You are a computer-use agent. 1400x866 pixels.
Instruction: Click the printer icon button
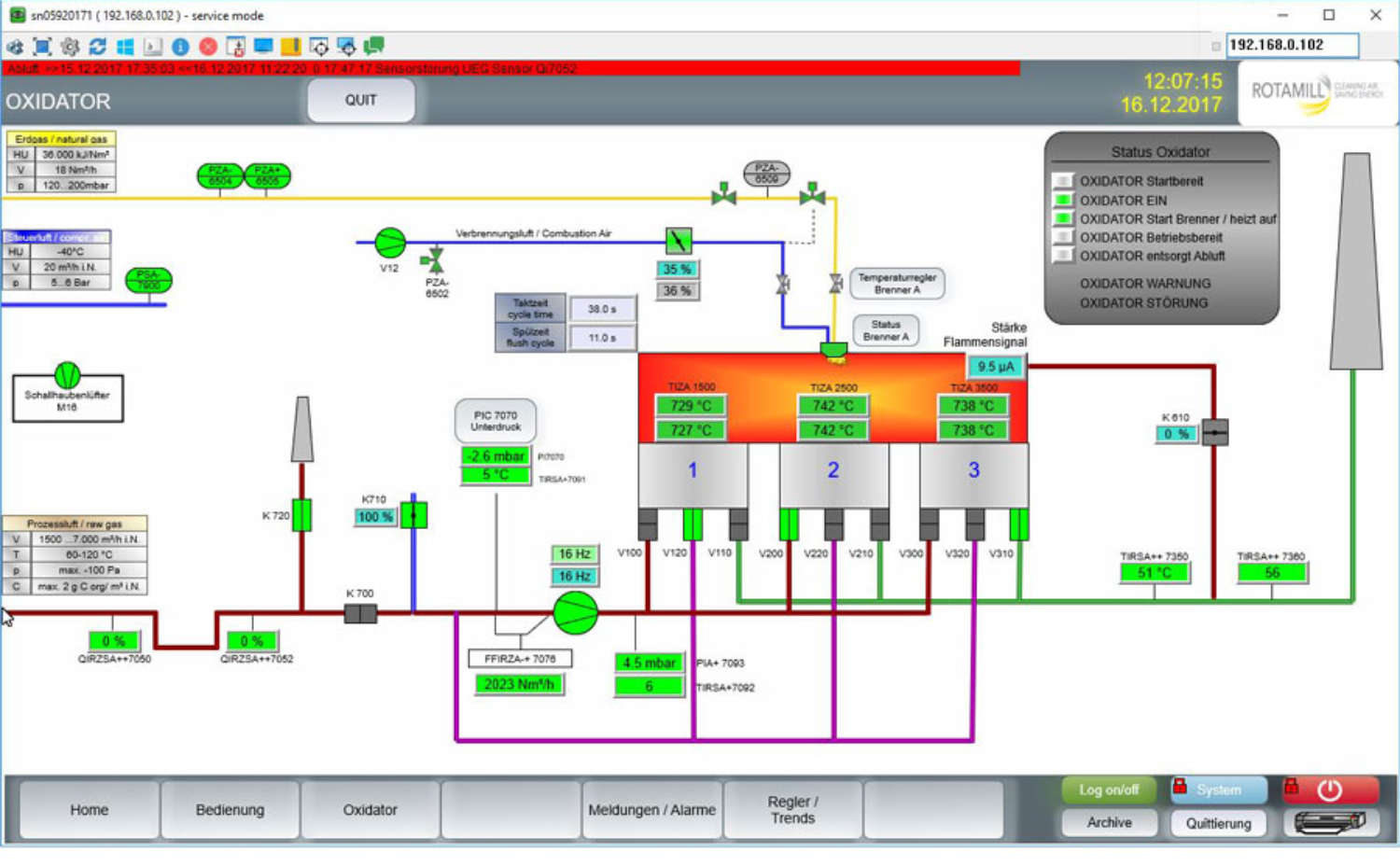point(1330,822)
